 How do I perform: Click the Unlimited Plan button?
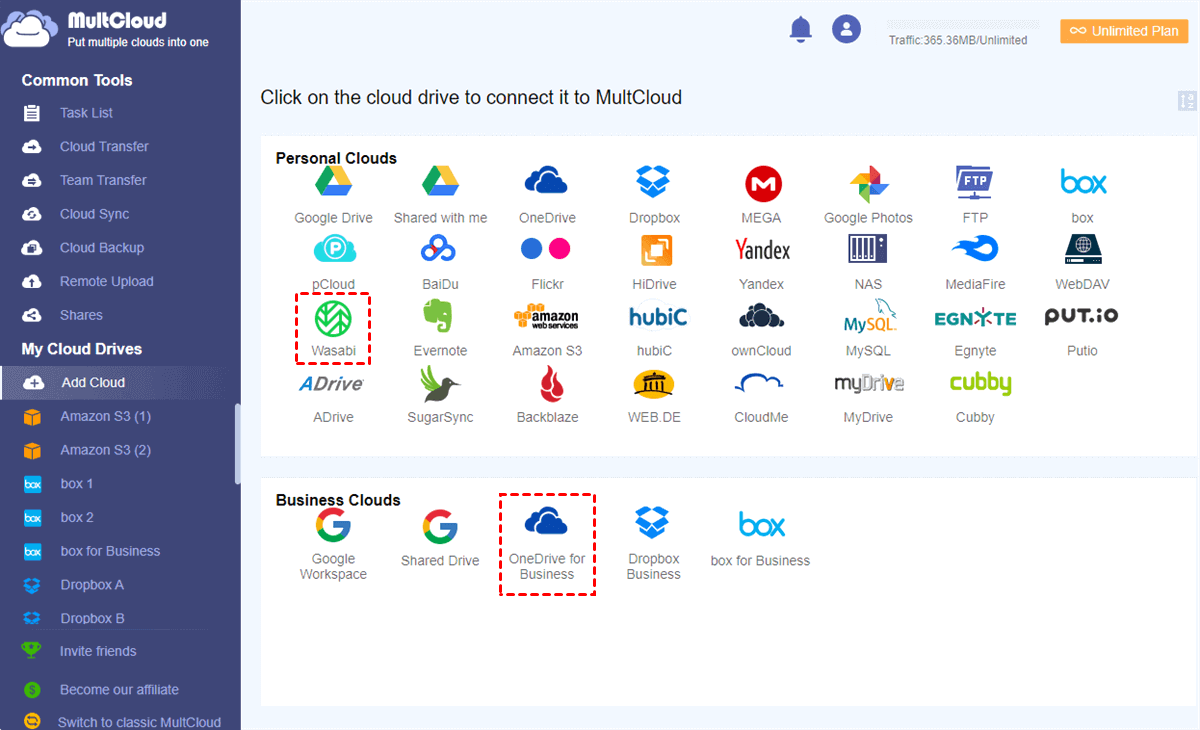coord(1124,31)
